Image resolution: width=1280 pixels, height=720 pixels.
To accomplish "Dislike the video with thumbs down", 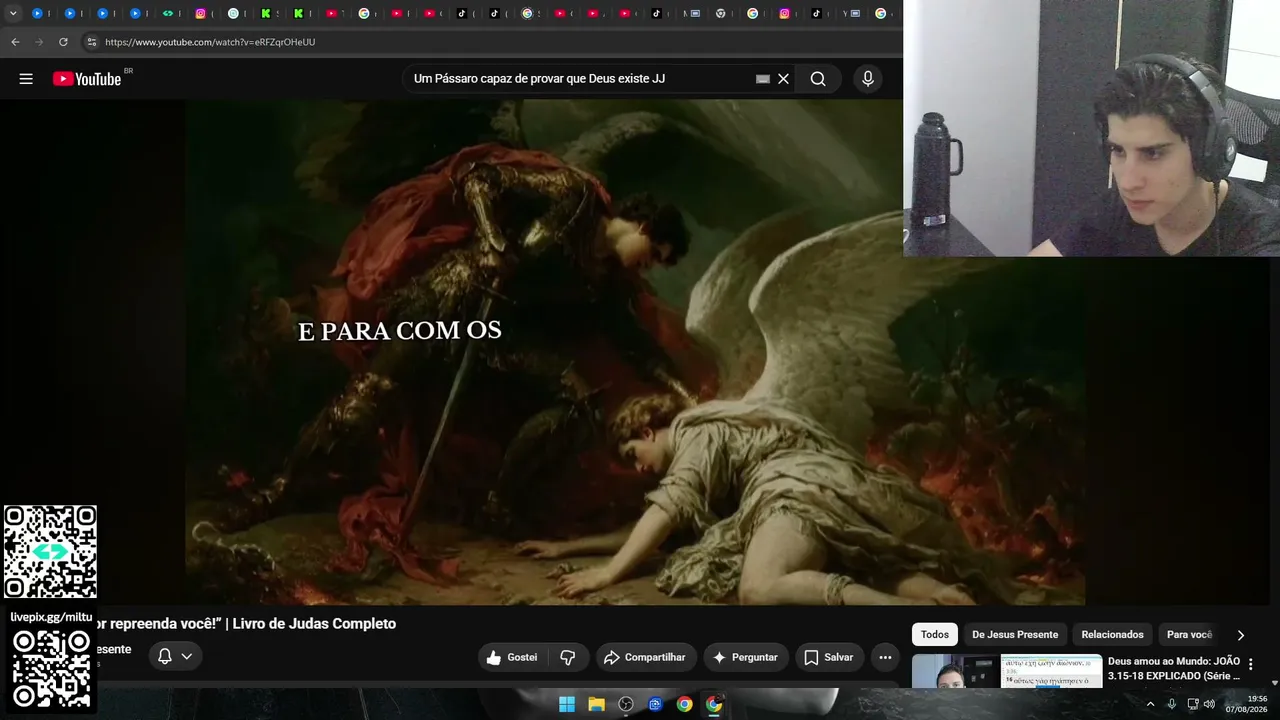I will pos(567,657).
